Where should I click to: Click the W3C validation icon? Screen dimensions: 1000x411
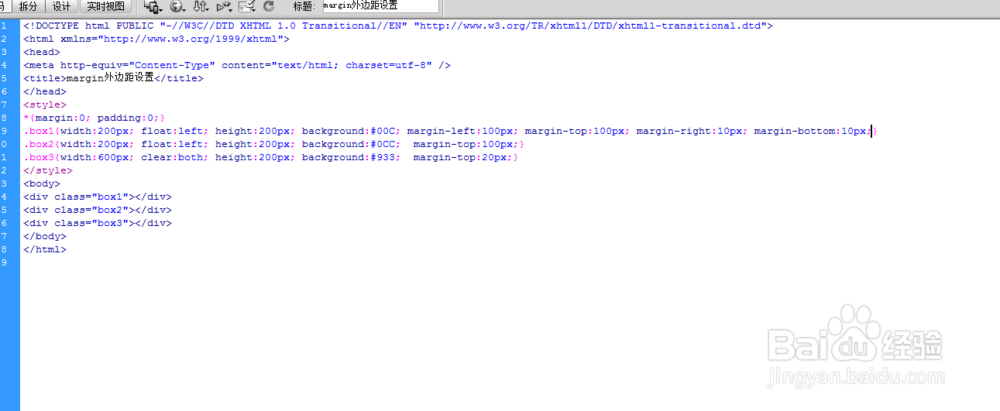pos(223,6)
